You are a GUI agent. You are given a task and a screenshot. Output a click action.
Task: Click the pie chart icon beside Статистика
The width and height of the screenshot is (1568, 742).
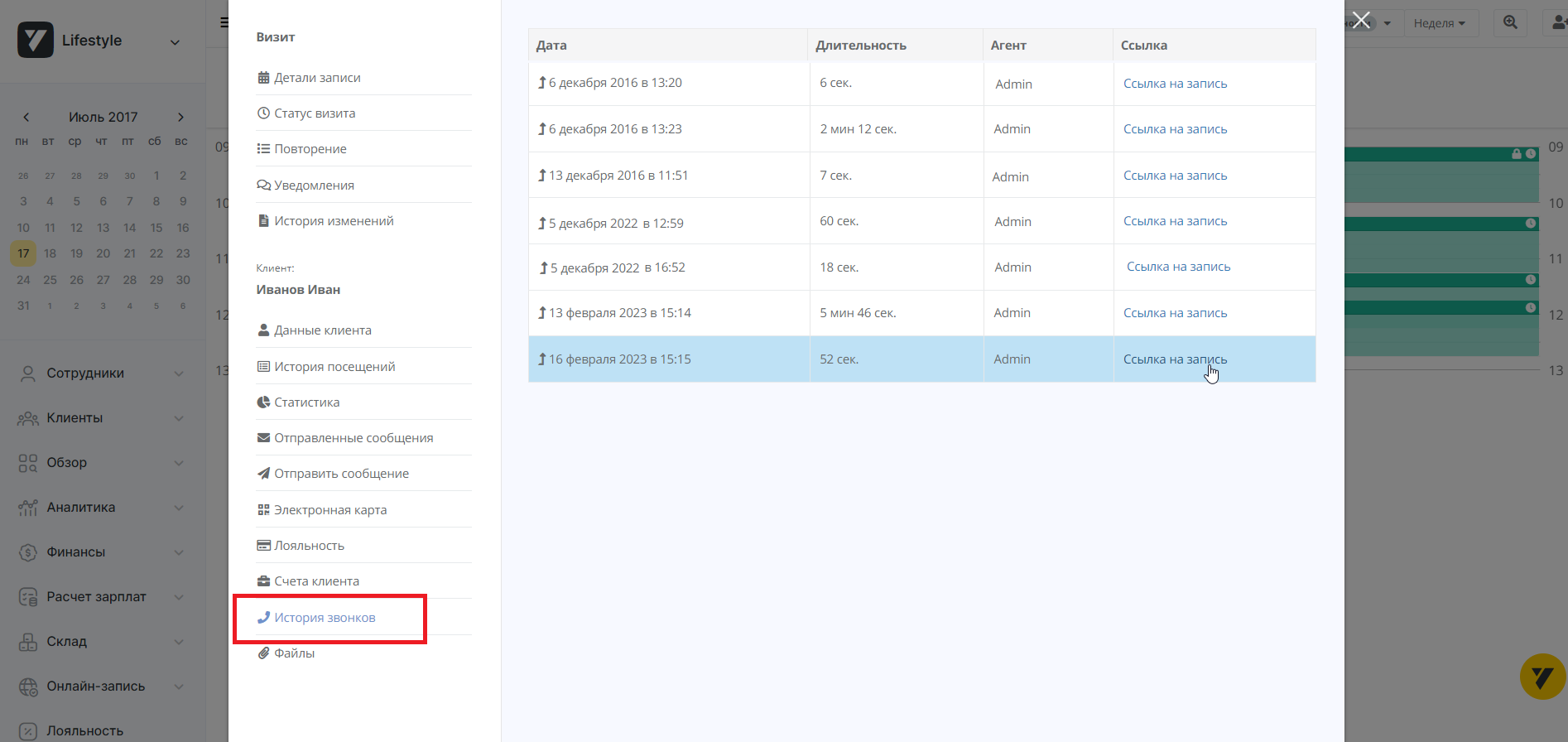(263, 402)
